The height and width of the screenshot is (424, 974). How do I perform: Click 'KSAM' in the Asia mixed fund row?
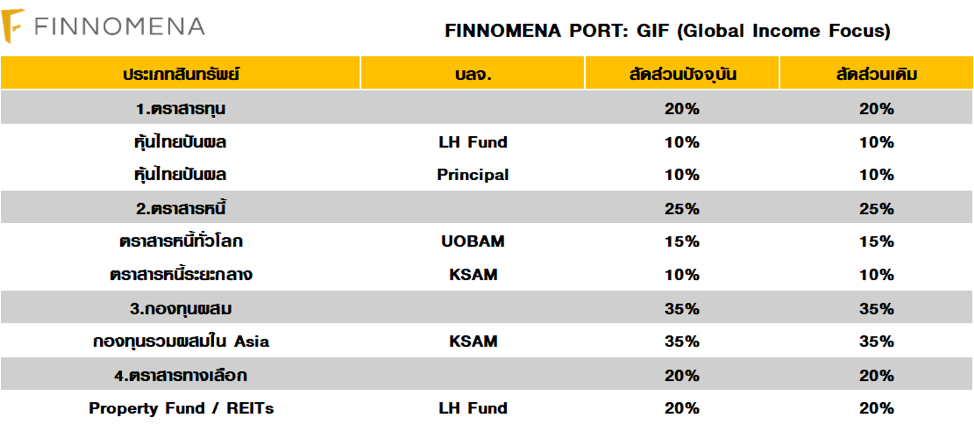click(x=472, y=341)
